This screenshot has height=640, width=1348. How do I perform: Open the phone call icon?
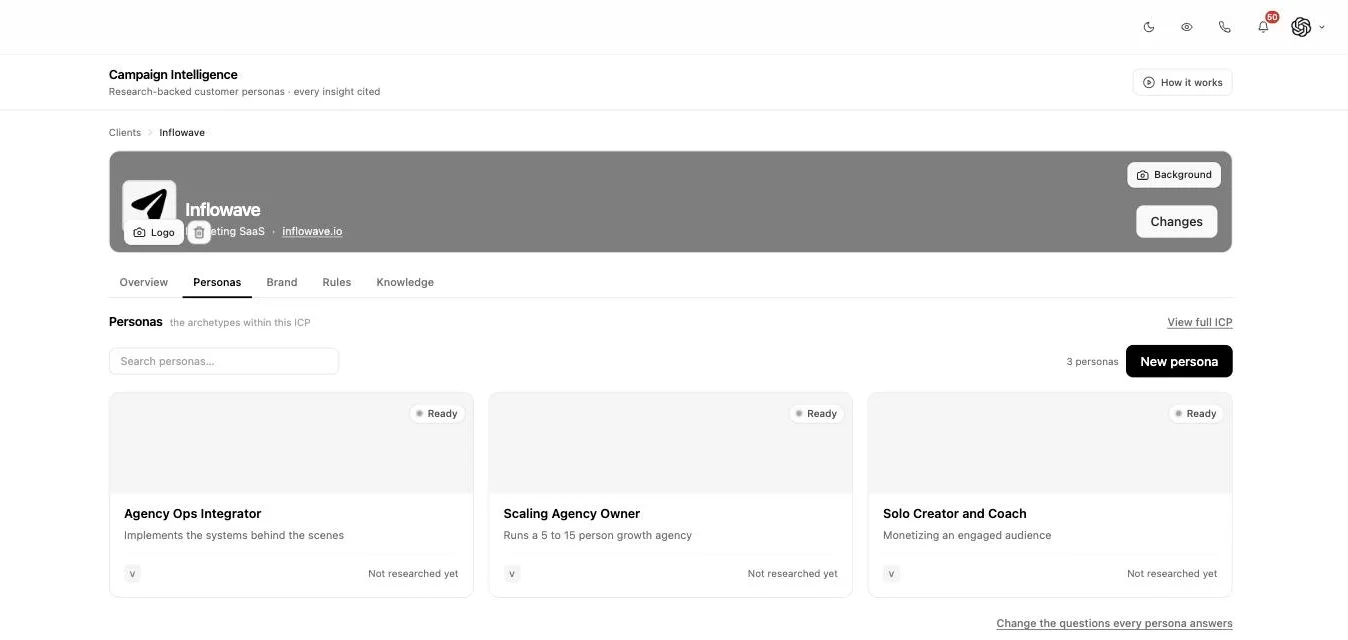click(x=1225, y=27)
